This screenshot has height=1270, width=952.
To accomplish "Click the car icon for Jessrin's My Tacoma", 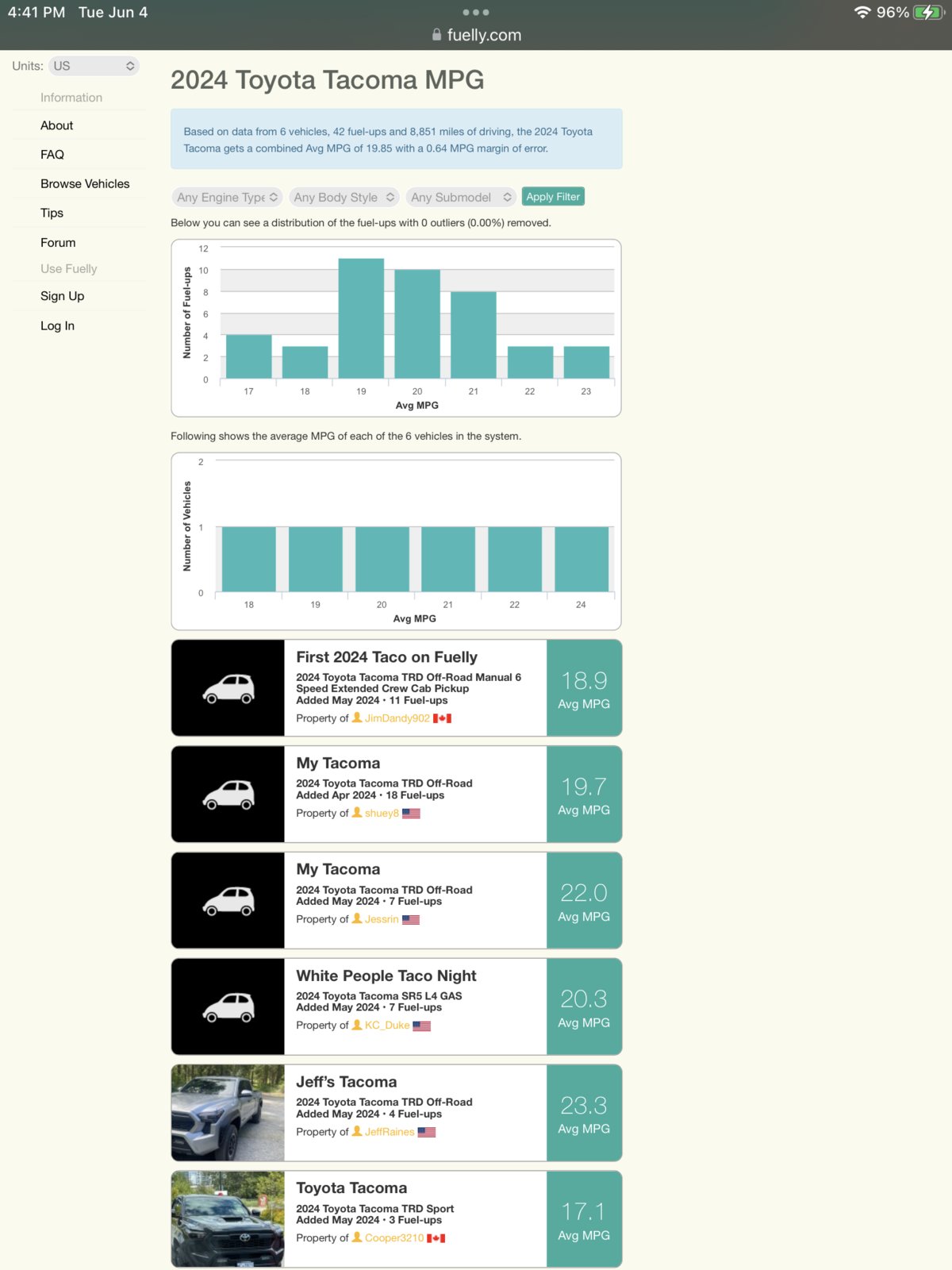I will 228,901.
